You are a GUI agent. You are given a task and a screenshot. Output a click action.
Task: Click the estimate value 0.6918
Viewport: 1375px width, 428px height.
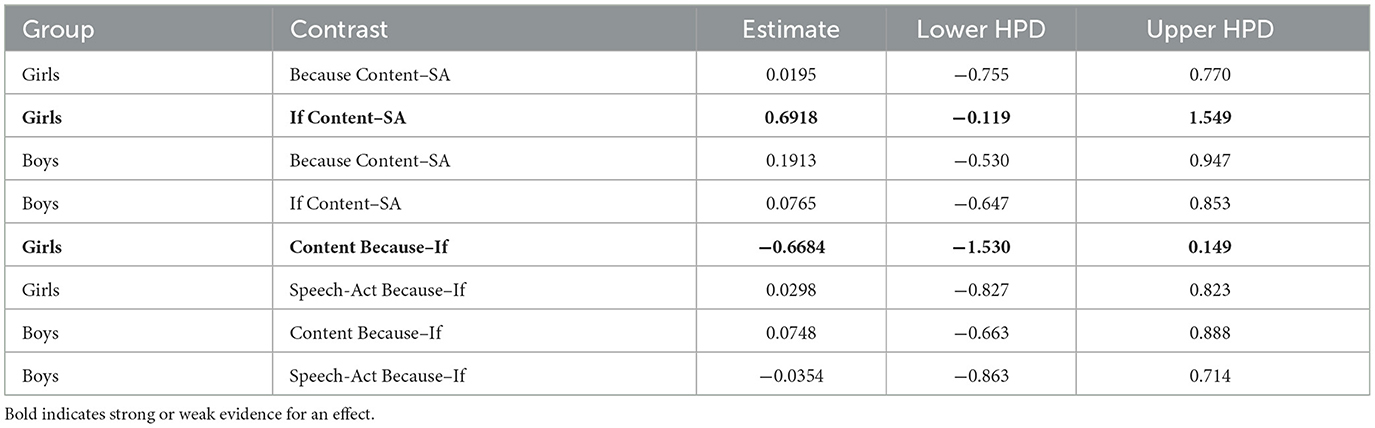(x=790, y=117)
